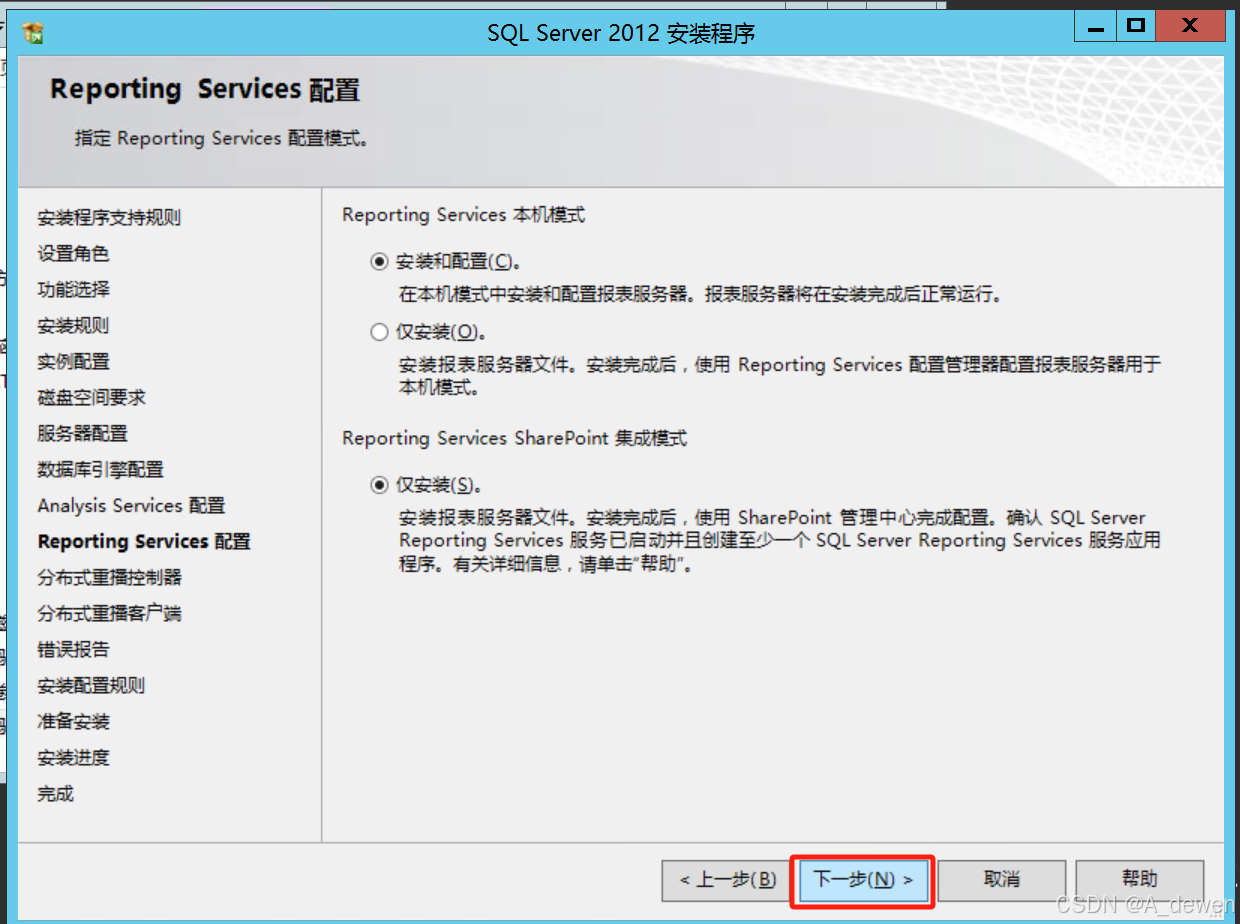Click the SQL Server setup title bar icon
This screenshot has height=924, width=1240.
pyautogui.click(x=34, y=33)
